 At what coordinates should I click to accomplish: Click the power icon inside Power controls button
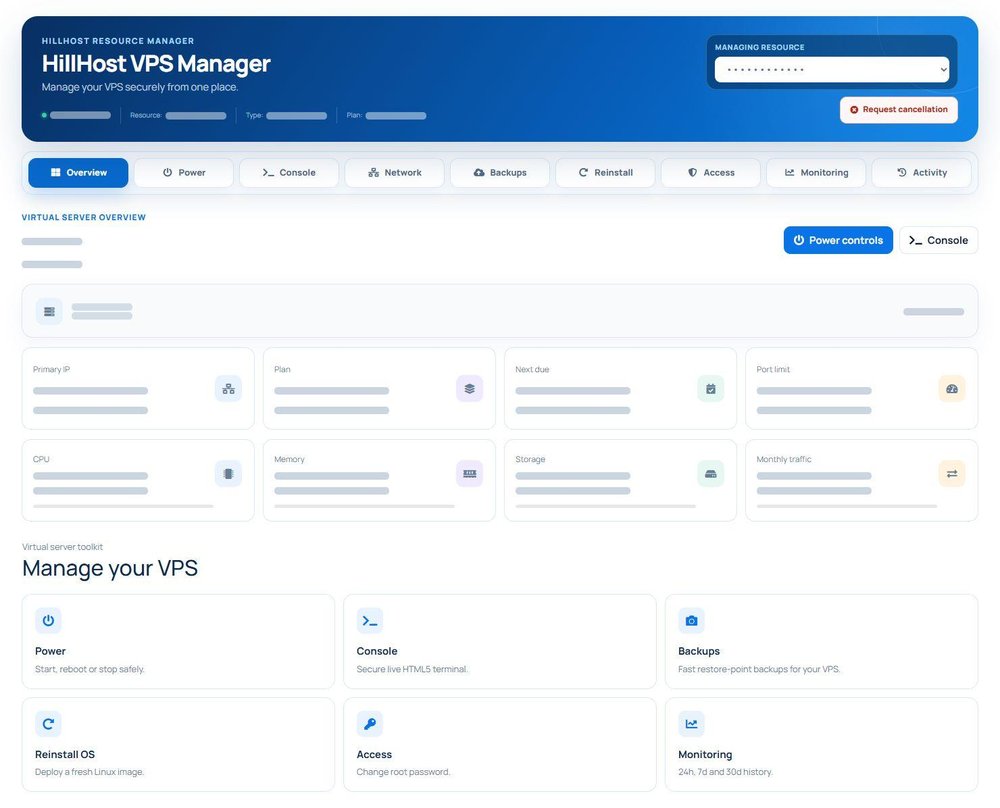click(x=798, y=240)
